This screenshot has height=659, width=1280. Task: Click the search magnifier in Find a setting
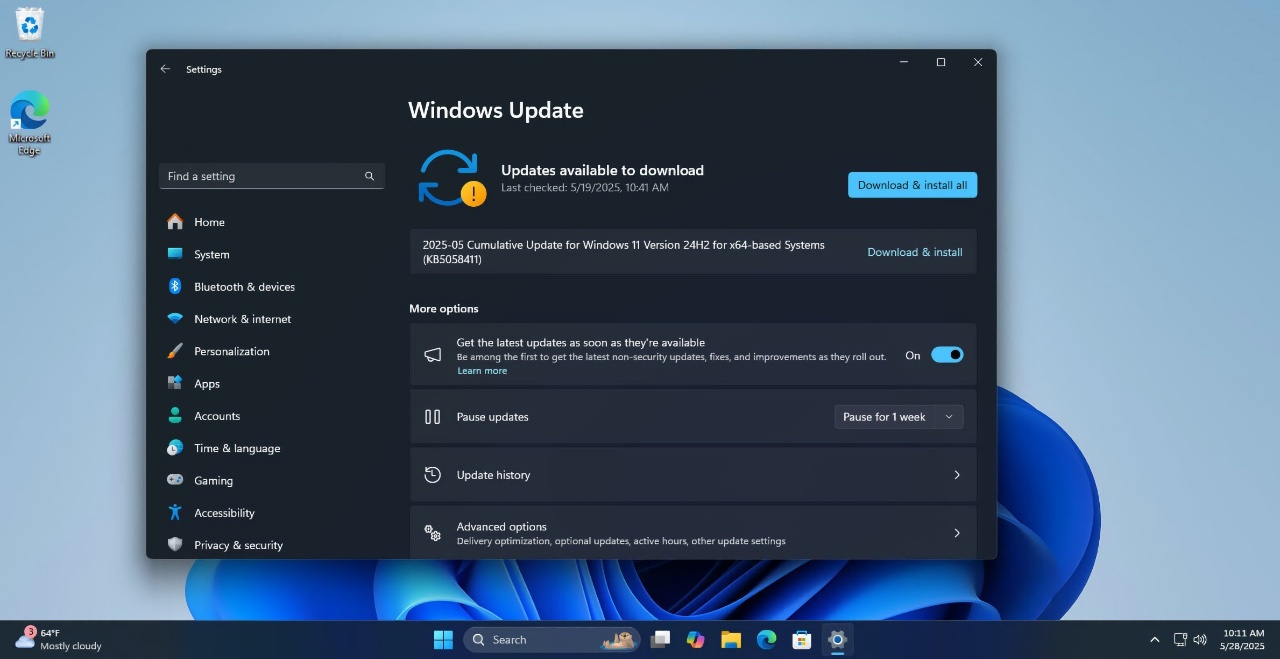pos(369,176)
